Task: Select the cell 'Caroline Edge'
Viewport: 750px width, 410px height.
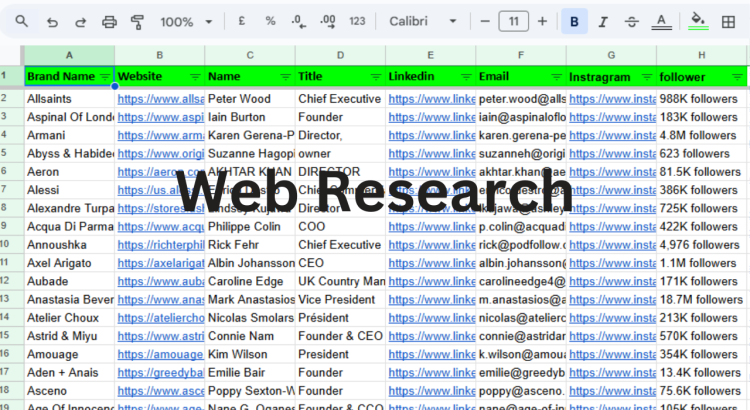Action: point(250,281)
